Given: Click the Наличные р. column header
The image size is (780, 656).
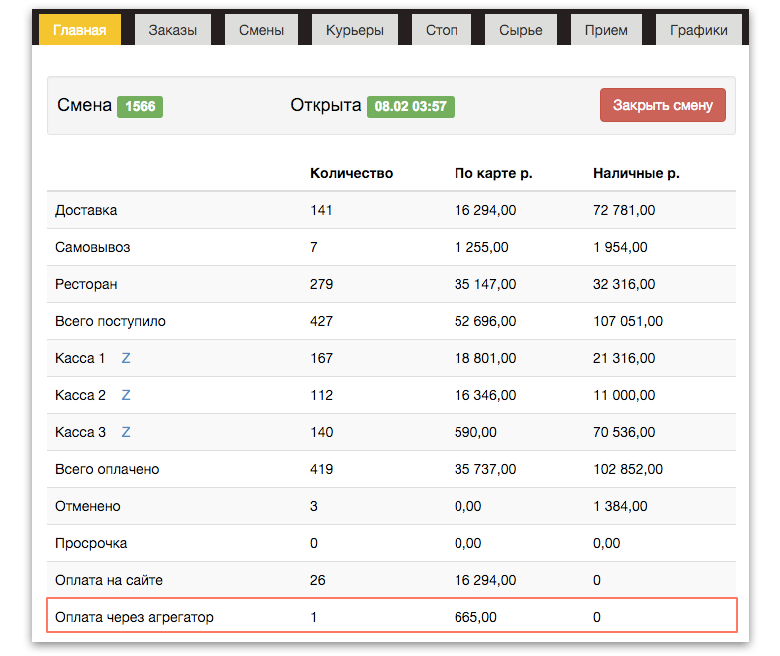Looking at the screenshot, I should click(636, 173).
